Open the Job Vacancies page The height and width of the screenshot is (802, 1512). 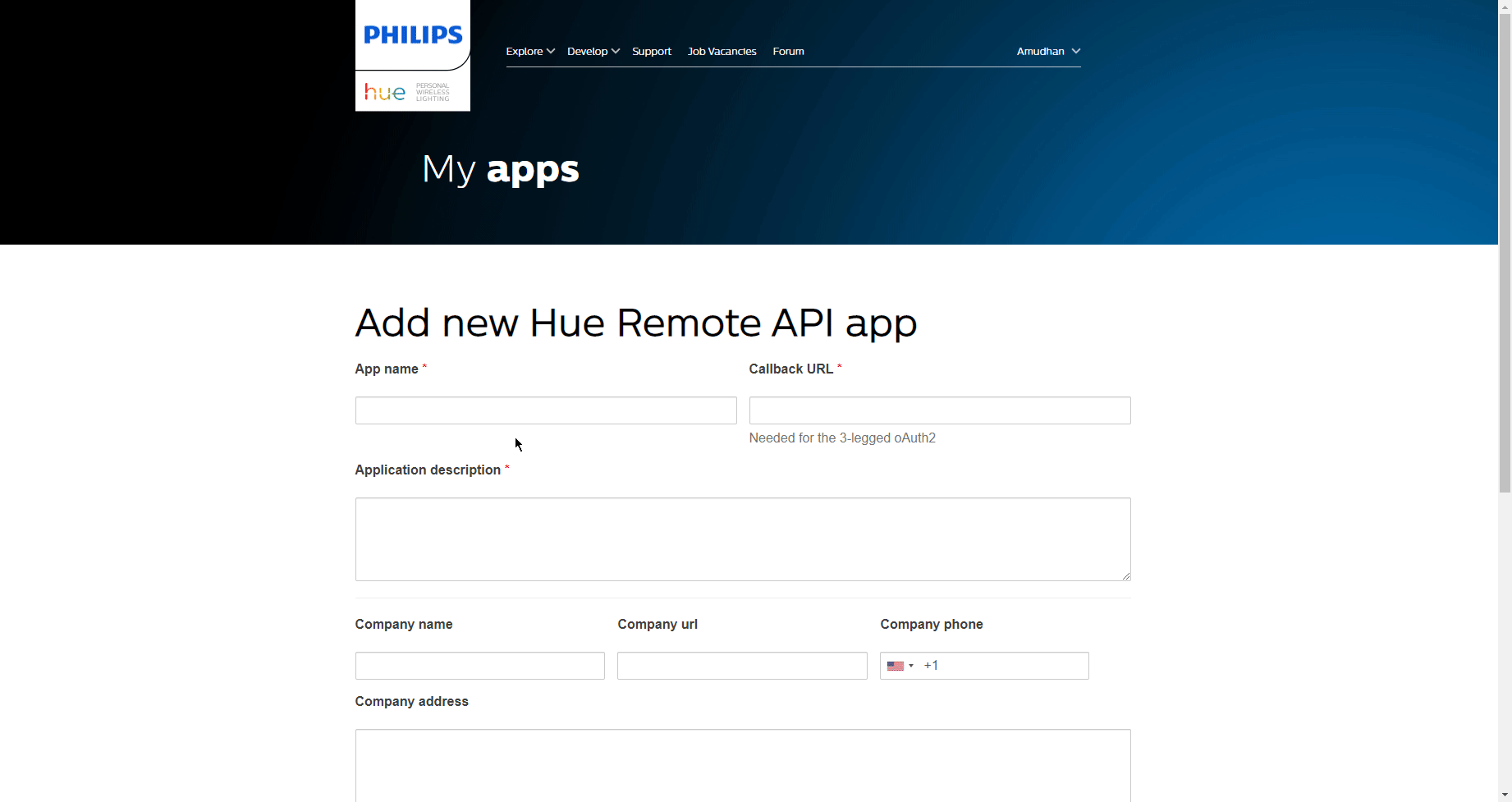point(722,51)
